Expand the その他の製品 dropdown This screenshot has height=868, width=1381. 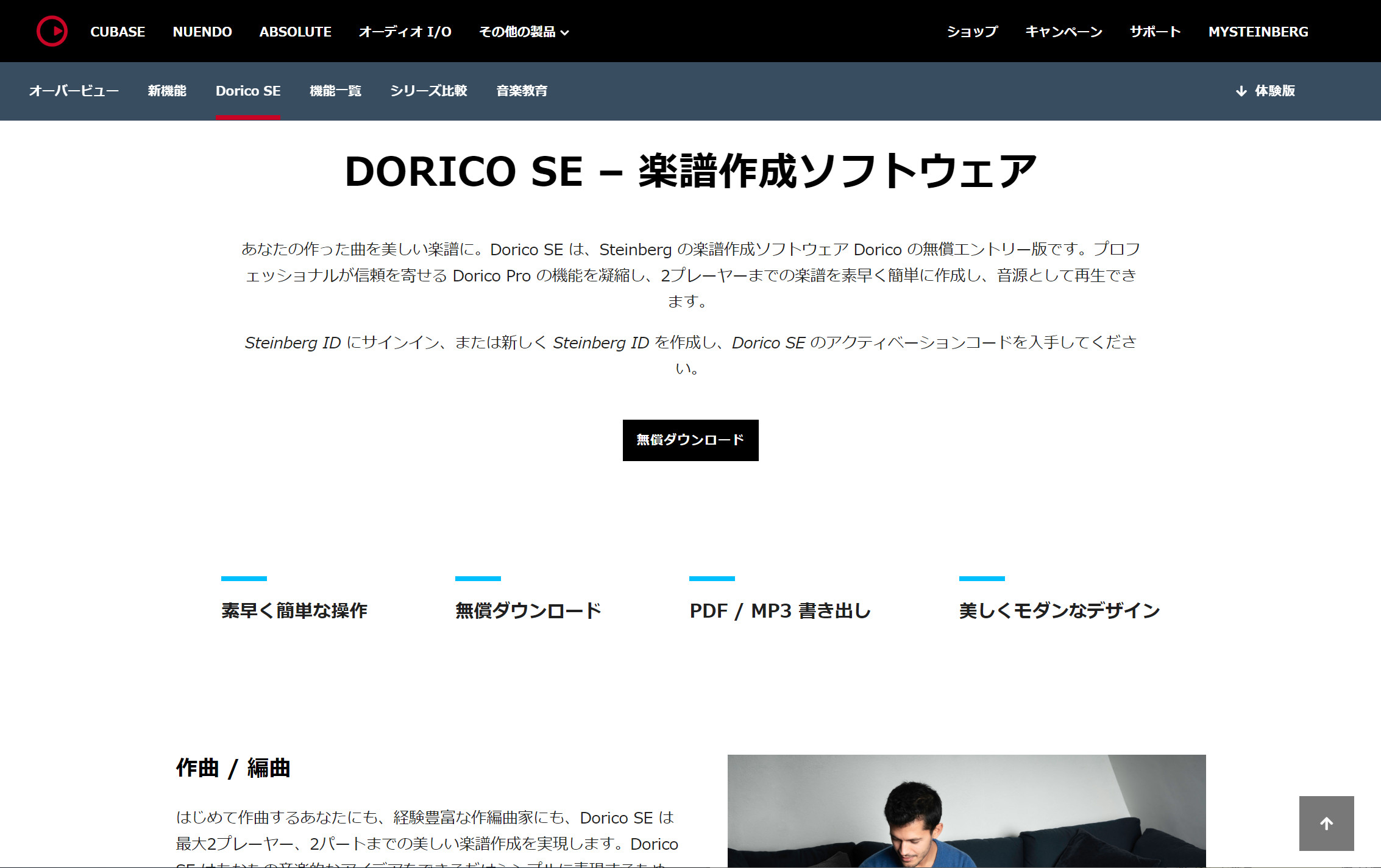tap(524, 32)
